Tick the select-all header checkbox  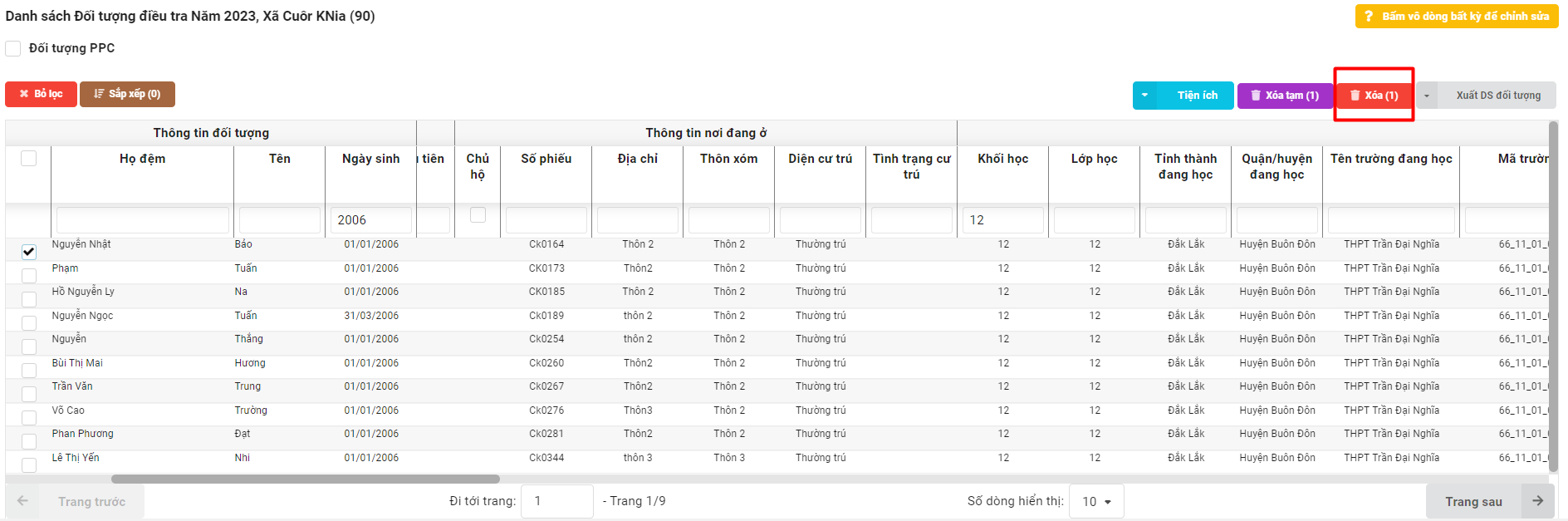coord(29,159)
